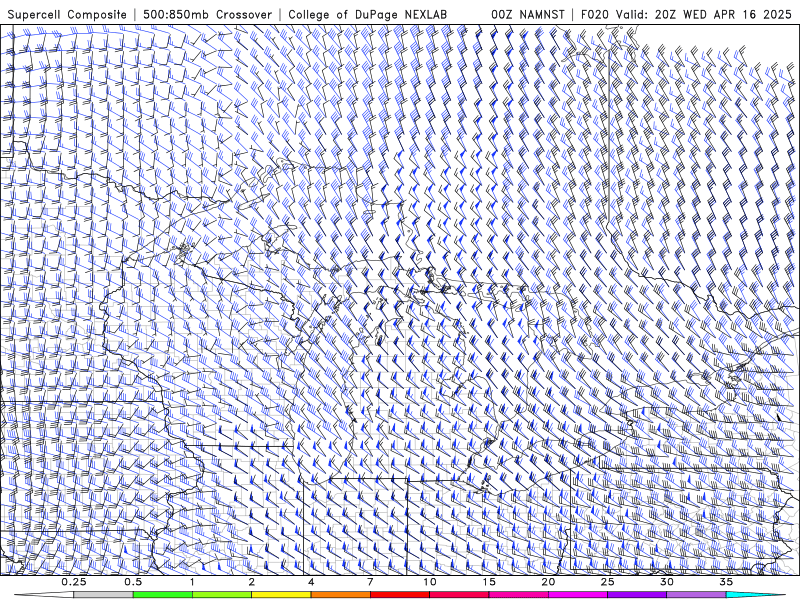Image resolution: width=800 pixels, height=600 pixels.
Task: Click the legend value 15
Action: [489, 582]
